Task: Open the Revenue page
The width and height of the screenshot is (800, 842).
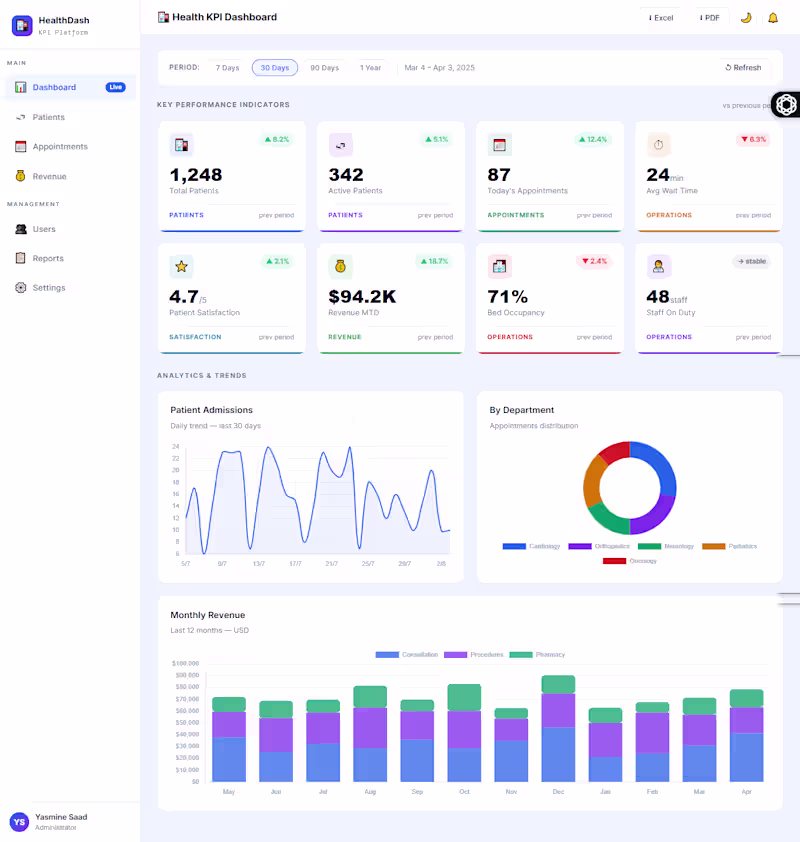Action: click(x=70, y=176)
